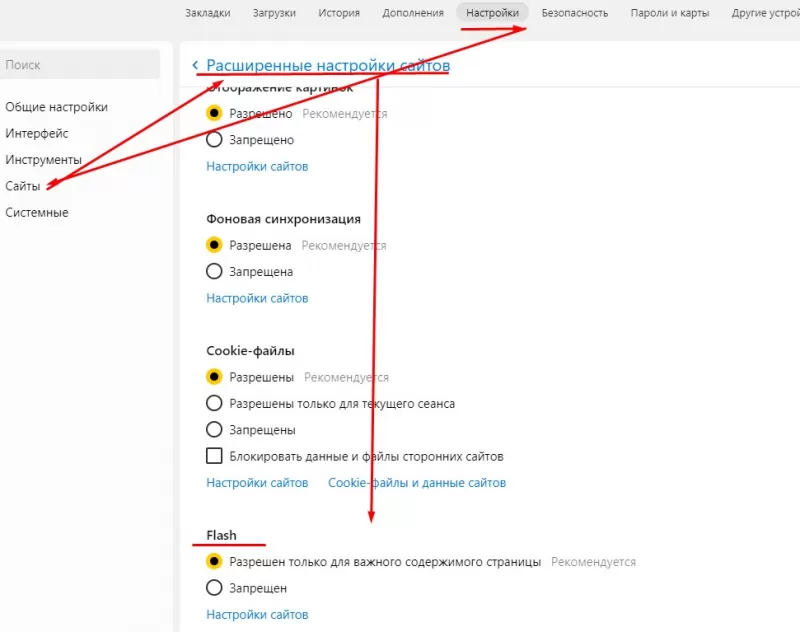Select Запрещено for image display

click(x=214, y=140)
